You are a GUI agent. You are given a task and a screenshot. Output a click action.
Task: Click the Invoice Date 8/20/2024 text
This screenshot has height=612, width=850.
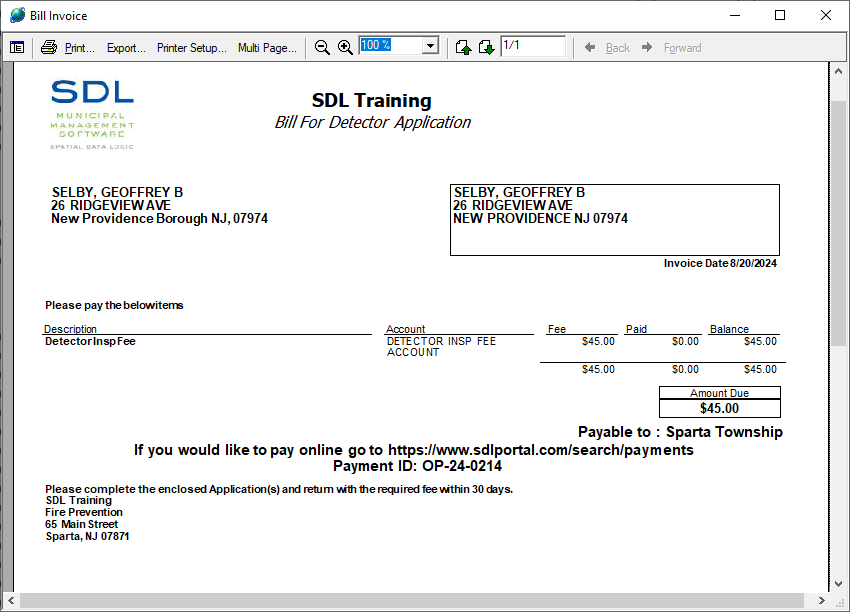click(720, 263)
